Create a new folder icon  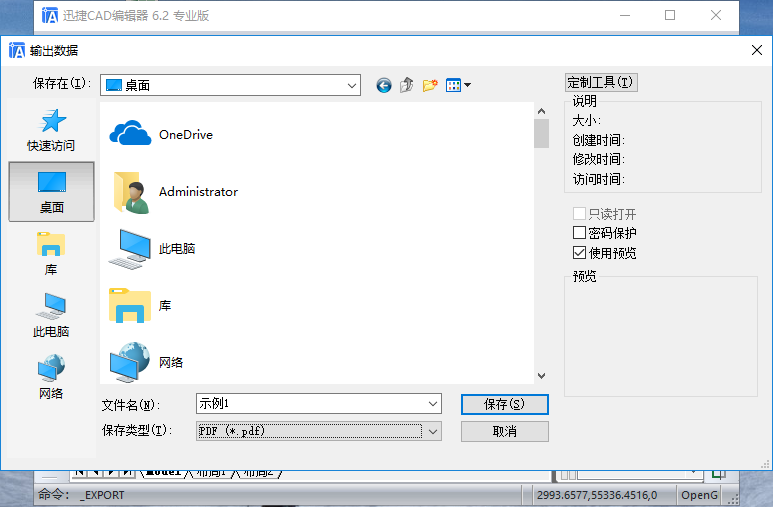tap(430, 85)
